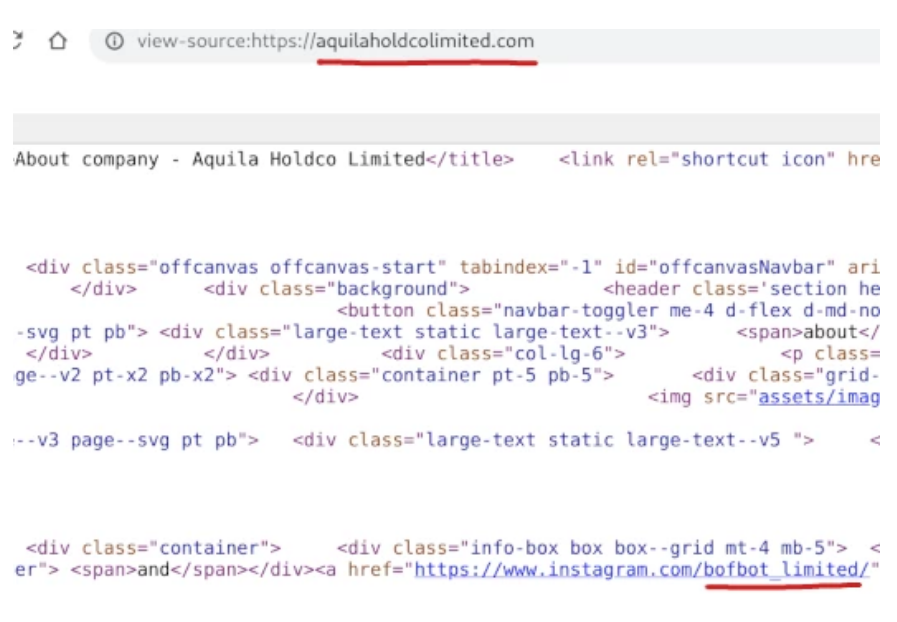The height and width of the screenshot is (622, 897).
Task: Click the 'navbar-toggler me-4 d-flex' button class text
Action: click(646, 311)
